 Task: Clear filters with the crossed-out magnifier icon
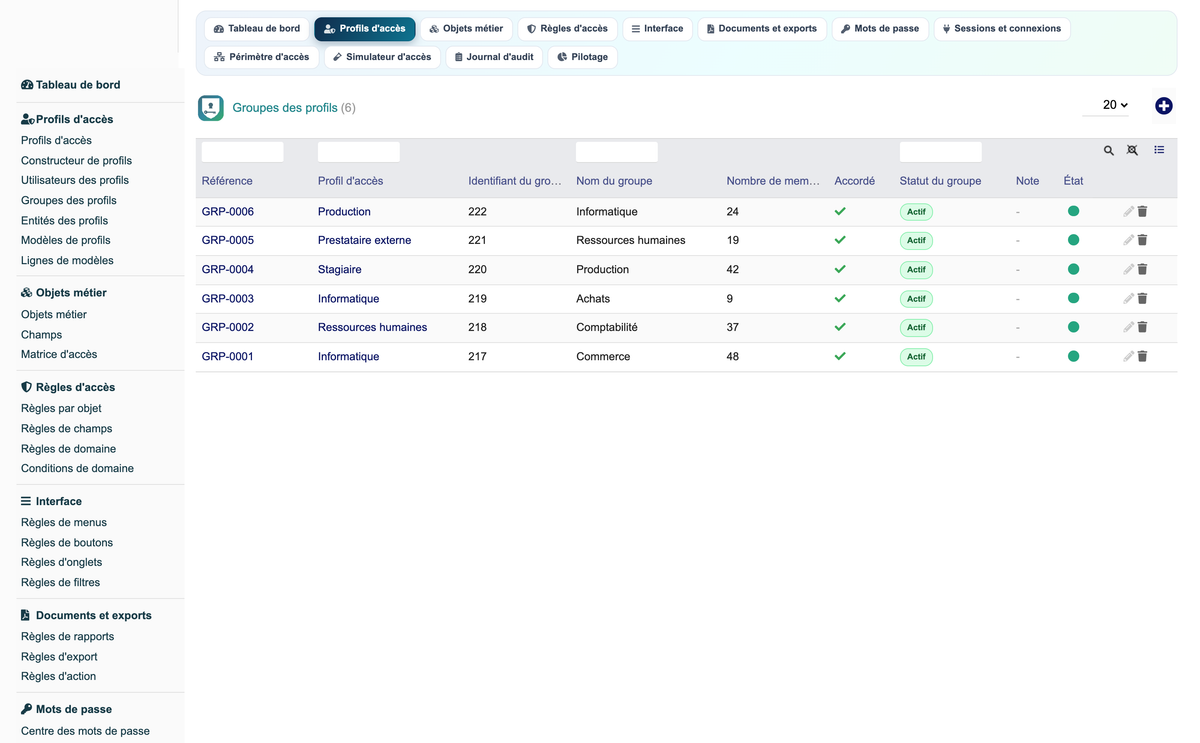coord(1132,150)
